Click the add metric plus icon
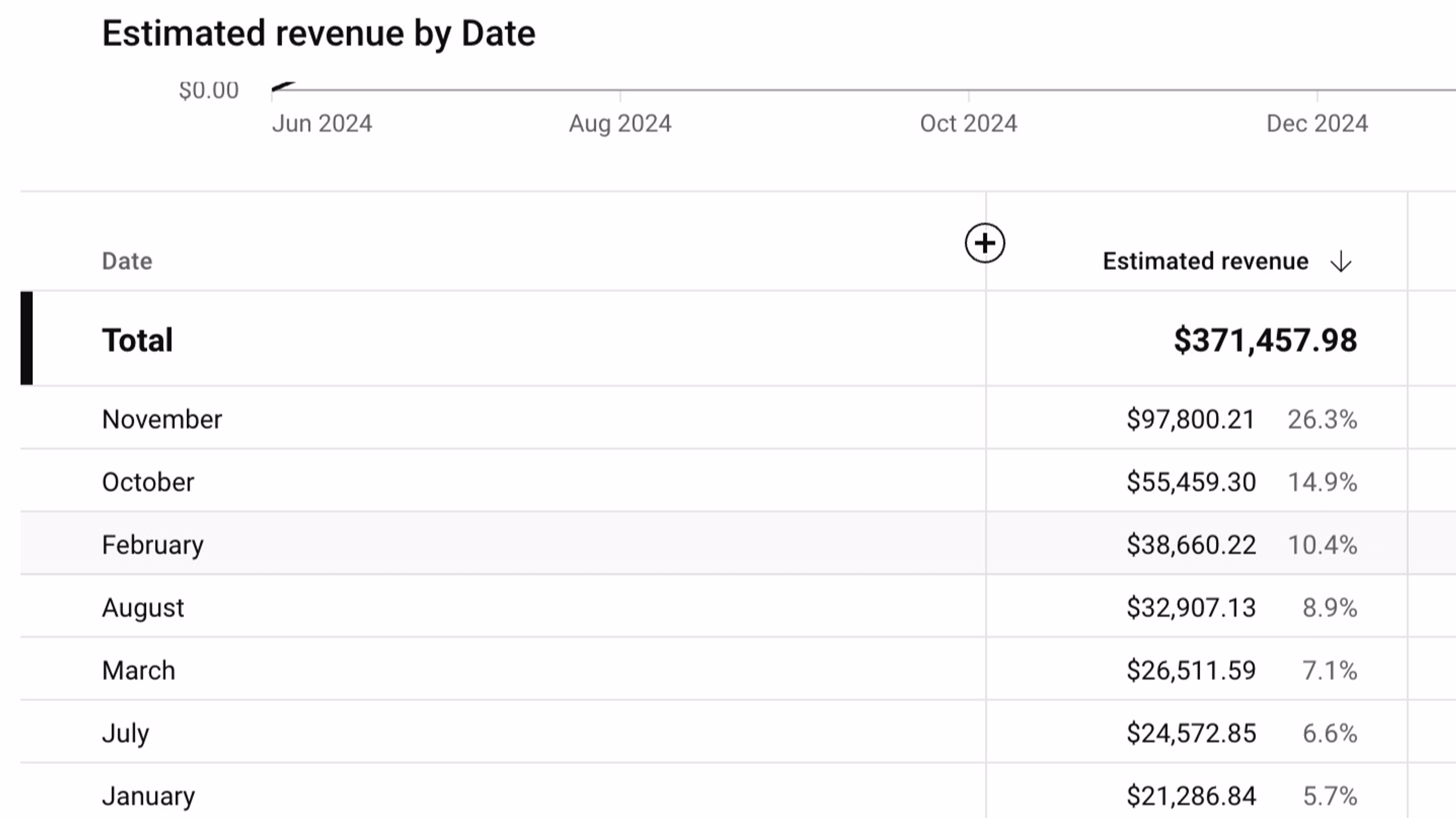 [x=985, y=243]
